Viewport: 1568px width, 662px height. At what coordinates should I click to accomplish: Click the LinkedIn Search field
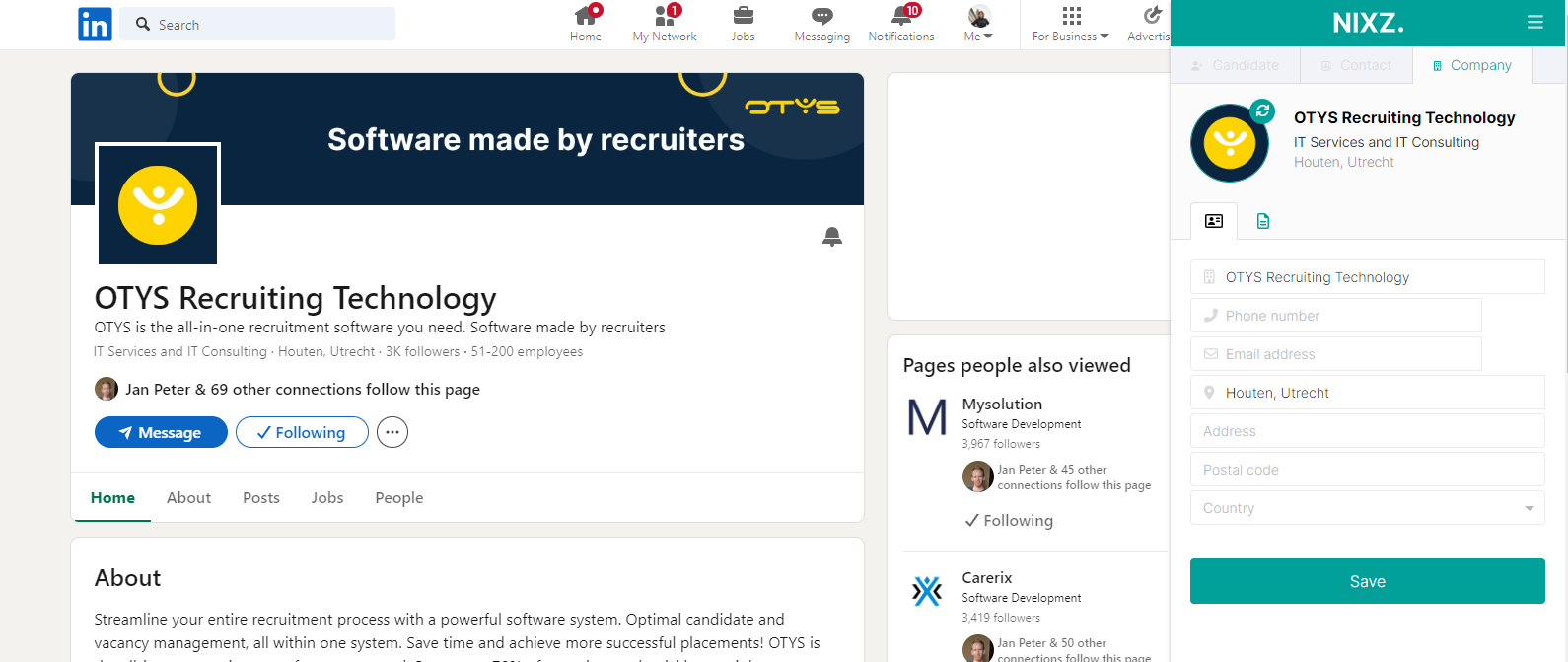click(x=257, y=24)
